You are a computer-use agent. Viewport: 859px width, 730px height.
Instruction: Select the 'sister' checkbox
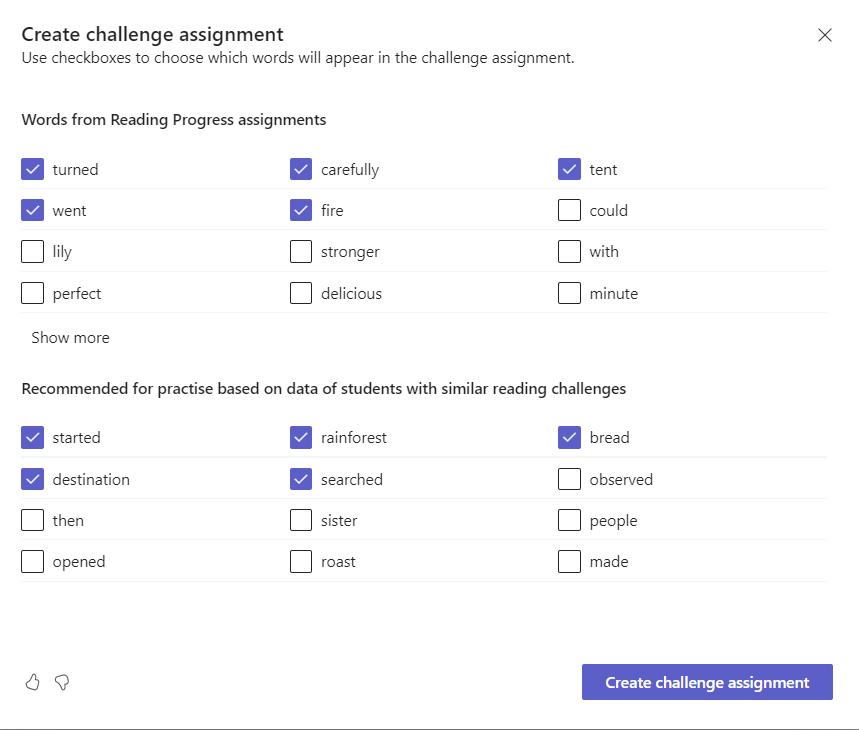[x=301, y=520]
